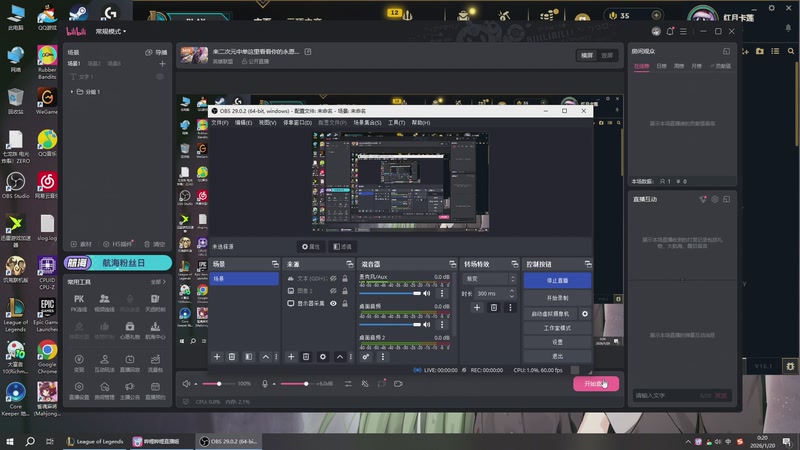Open transition options three-dot menu
The height and width of the screenshot is (450, 800).
point(510,308)
